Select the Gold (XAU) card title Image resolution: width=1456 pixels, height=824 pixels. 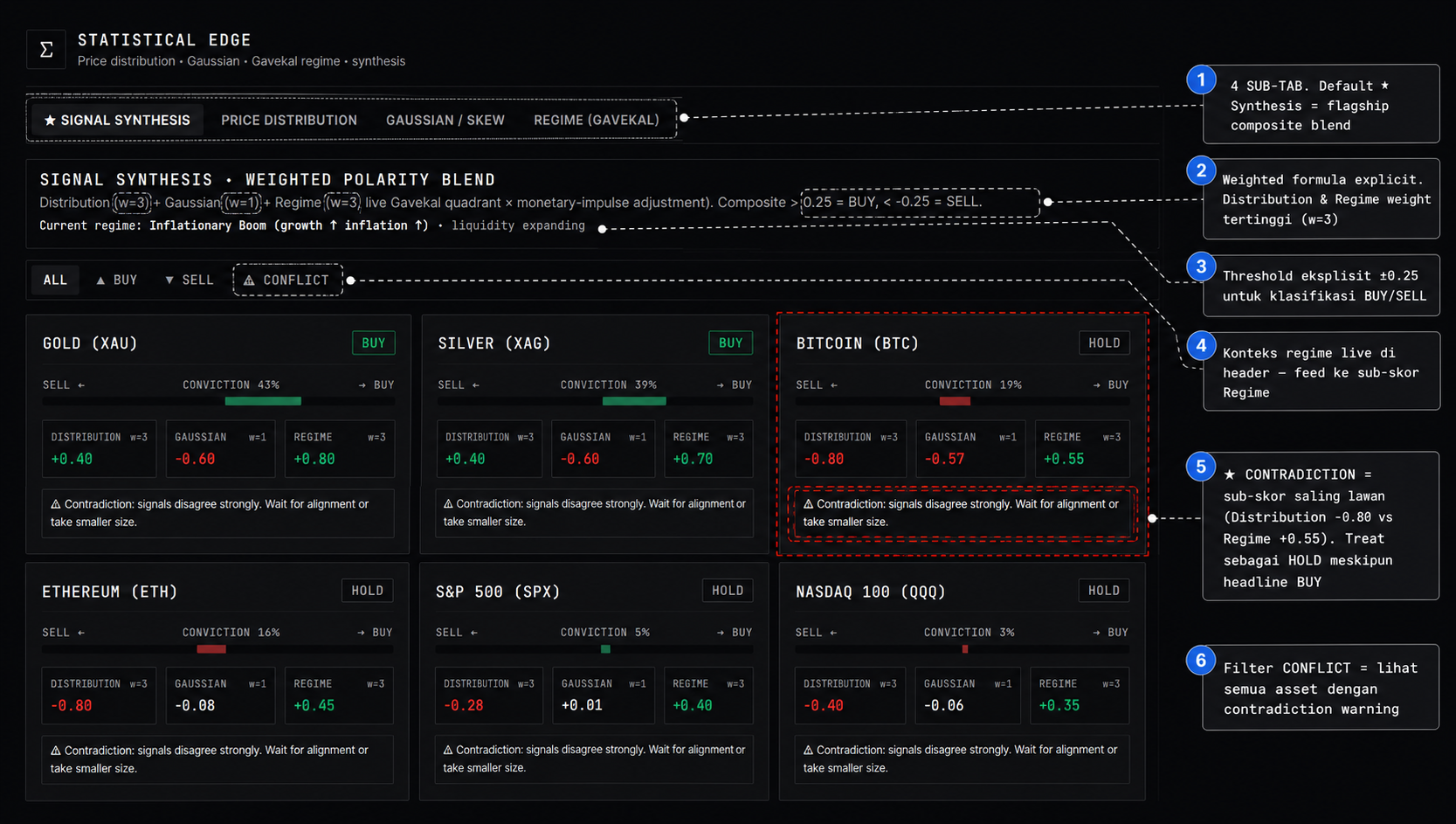point(91,343)
